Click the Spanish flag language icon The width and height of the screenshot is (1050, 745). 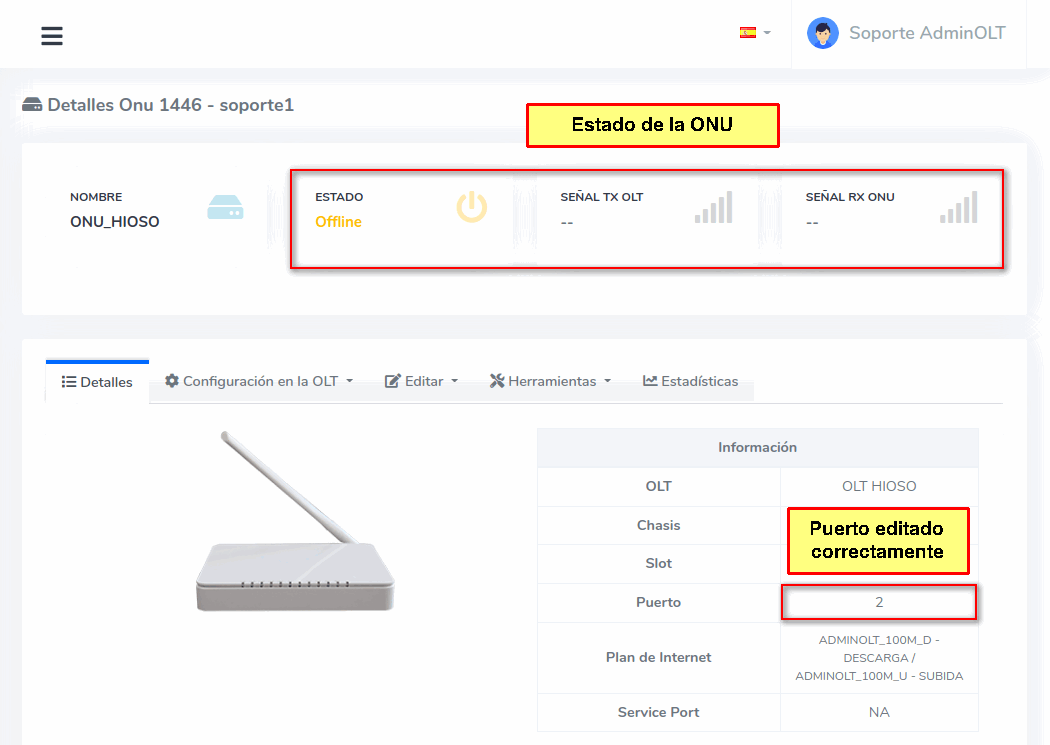(747, 33)
